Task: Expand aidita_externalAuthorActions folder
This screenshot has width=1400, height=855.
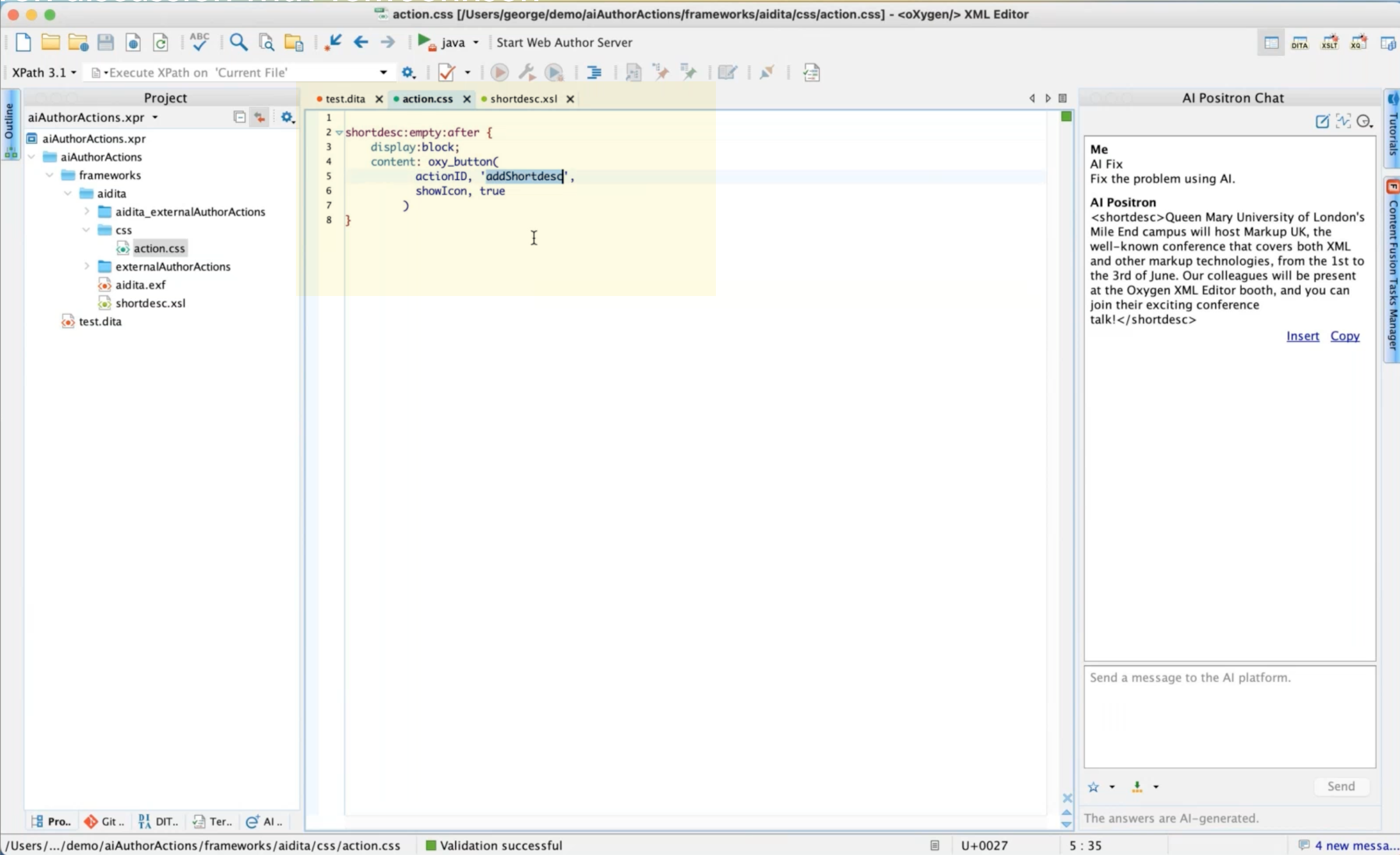Action: pos(87,211)
